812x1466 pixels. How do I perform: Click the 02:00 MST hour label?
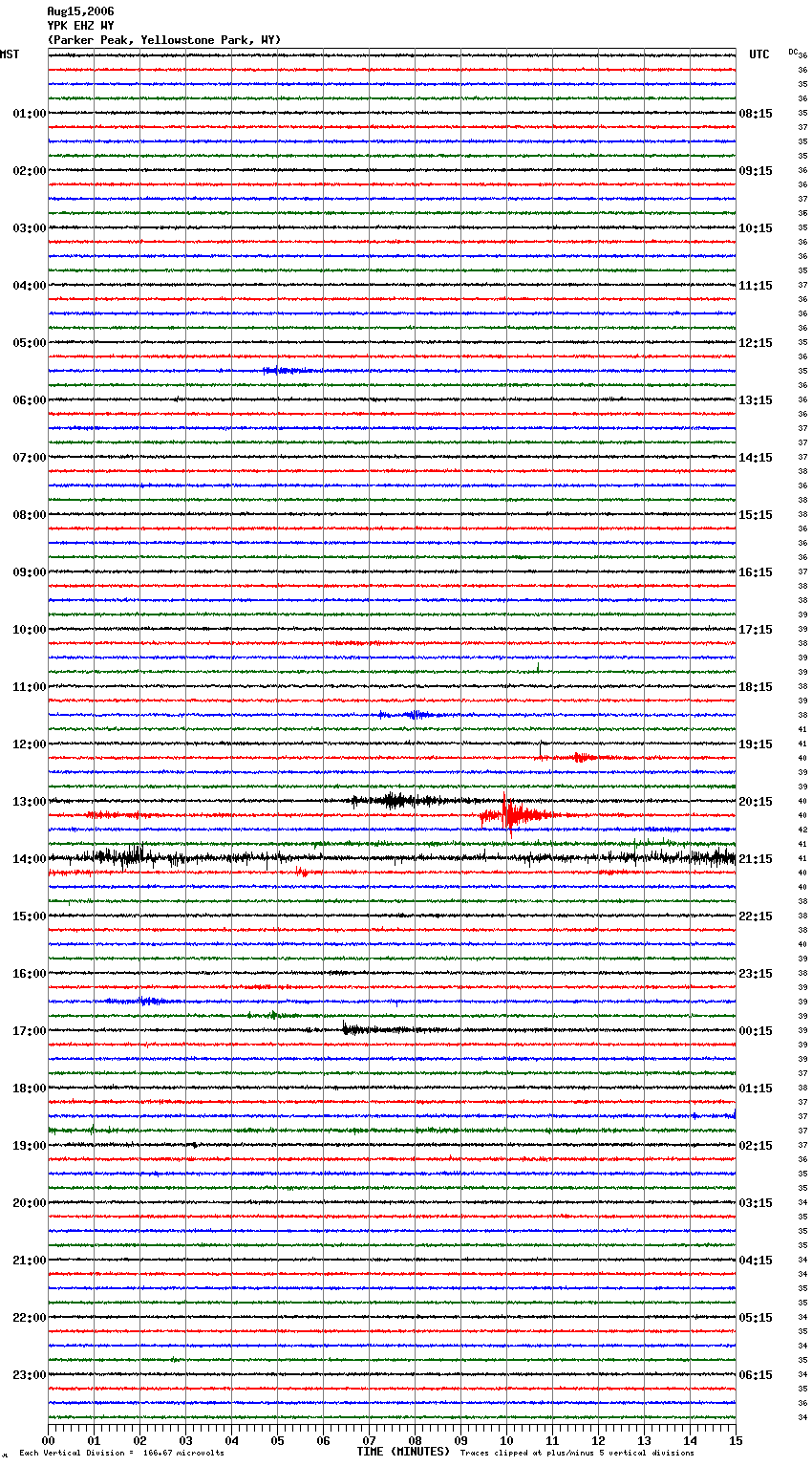tap(30, 171)
